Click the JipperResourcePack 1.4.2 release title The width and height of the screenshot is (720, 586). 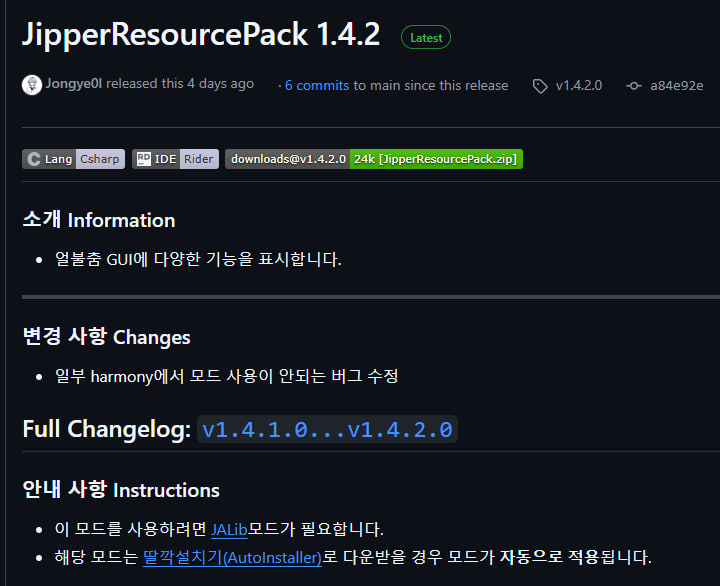(x=201, y=35)
